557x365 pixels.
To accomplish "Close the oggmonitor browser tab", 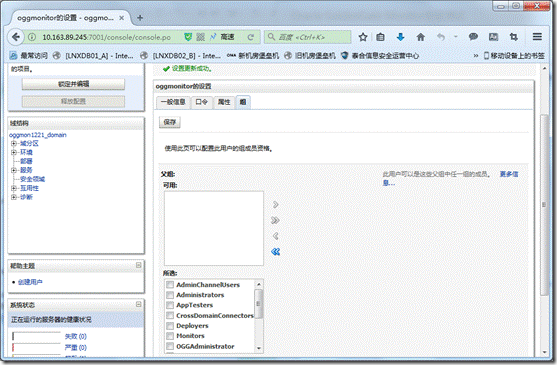I will [x=121, y=18].
